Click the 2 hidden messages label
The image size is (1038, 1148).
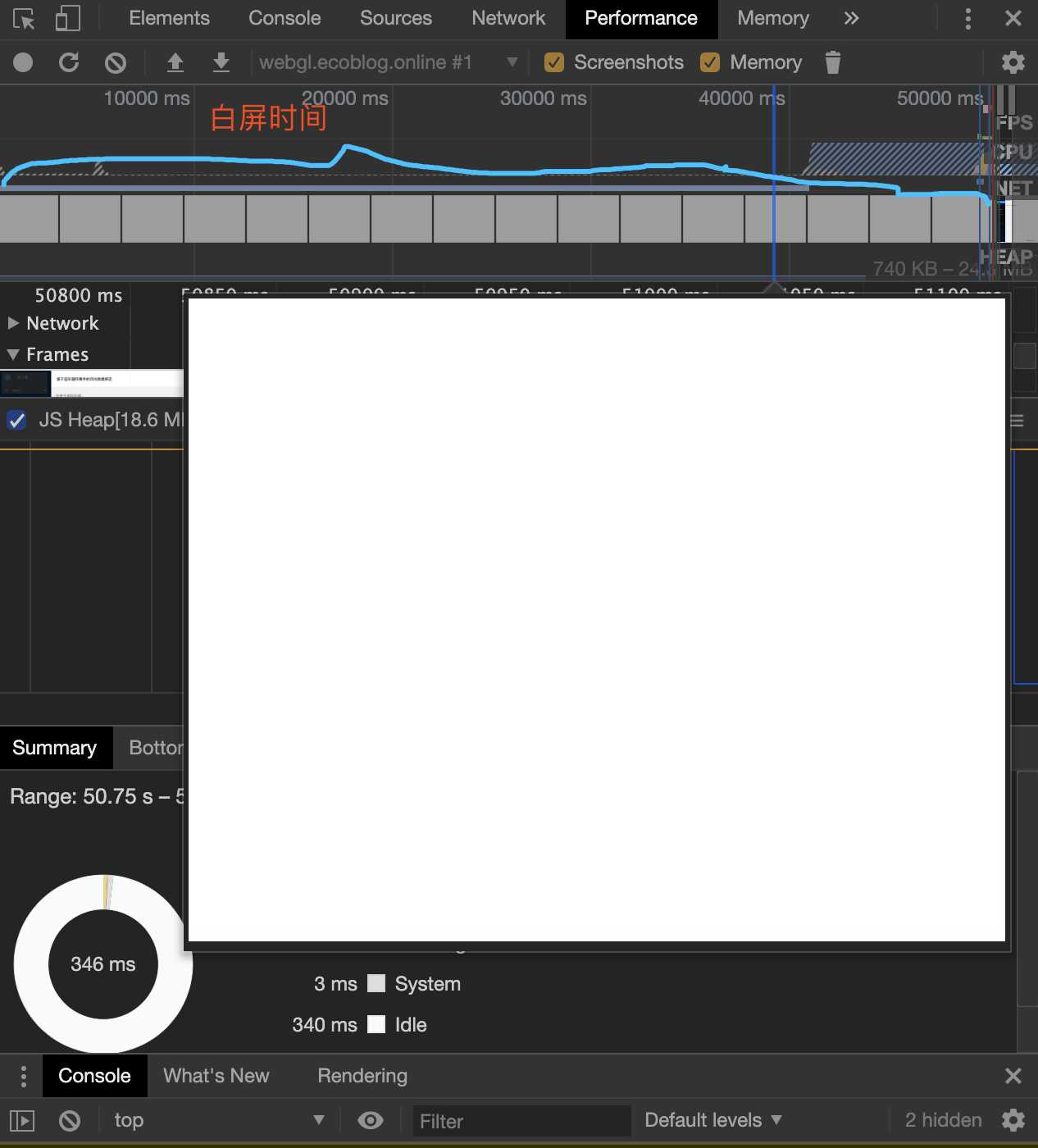(x=943, y=1120)
